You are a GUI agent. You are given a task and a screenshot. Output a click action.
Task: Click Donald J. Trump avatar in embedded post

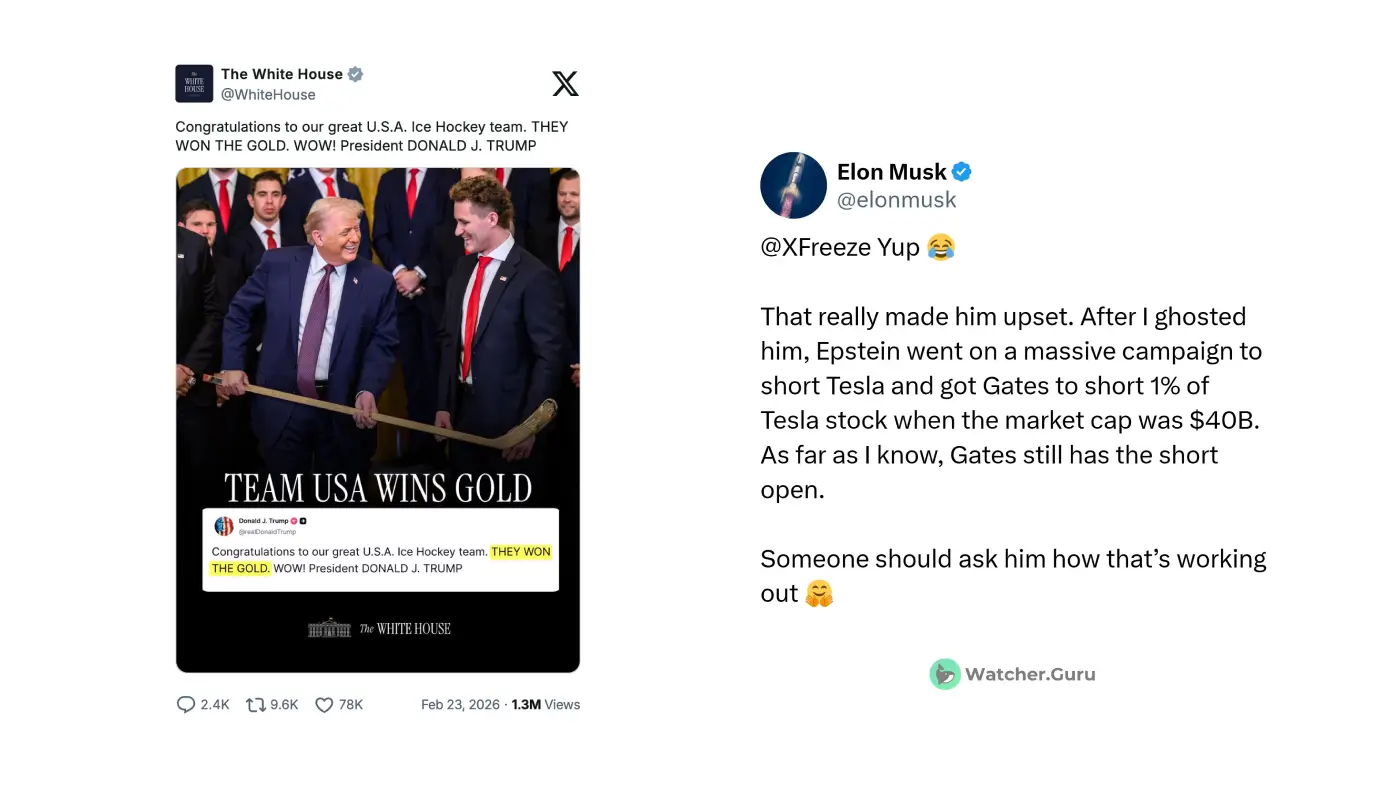pyautogui.click(x=224, y=526)
